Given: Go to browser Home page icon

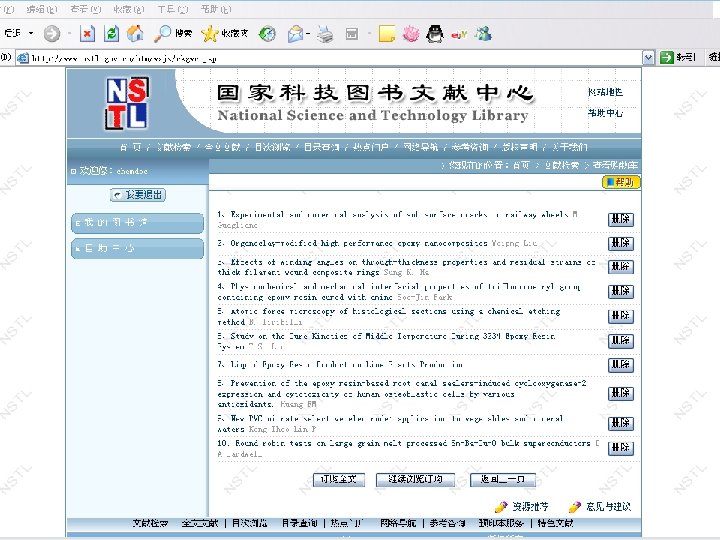Looking at the screenshot, I should (135, 34).
